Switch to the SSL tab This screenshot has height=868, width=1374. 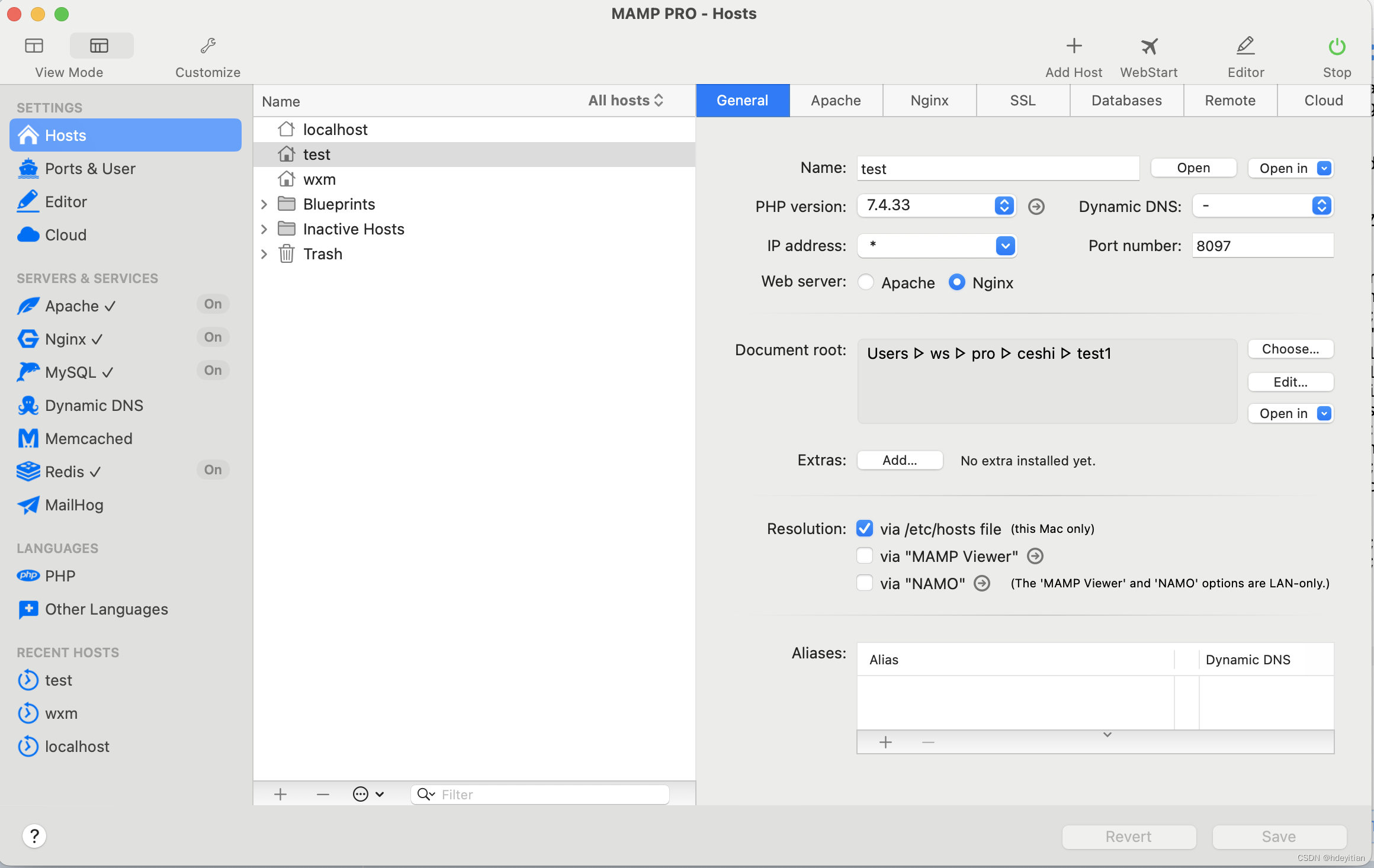point(1022,101)
